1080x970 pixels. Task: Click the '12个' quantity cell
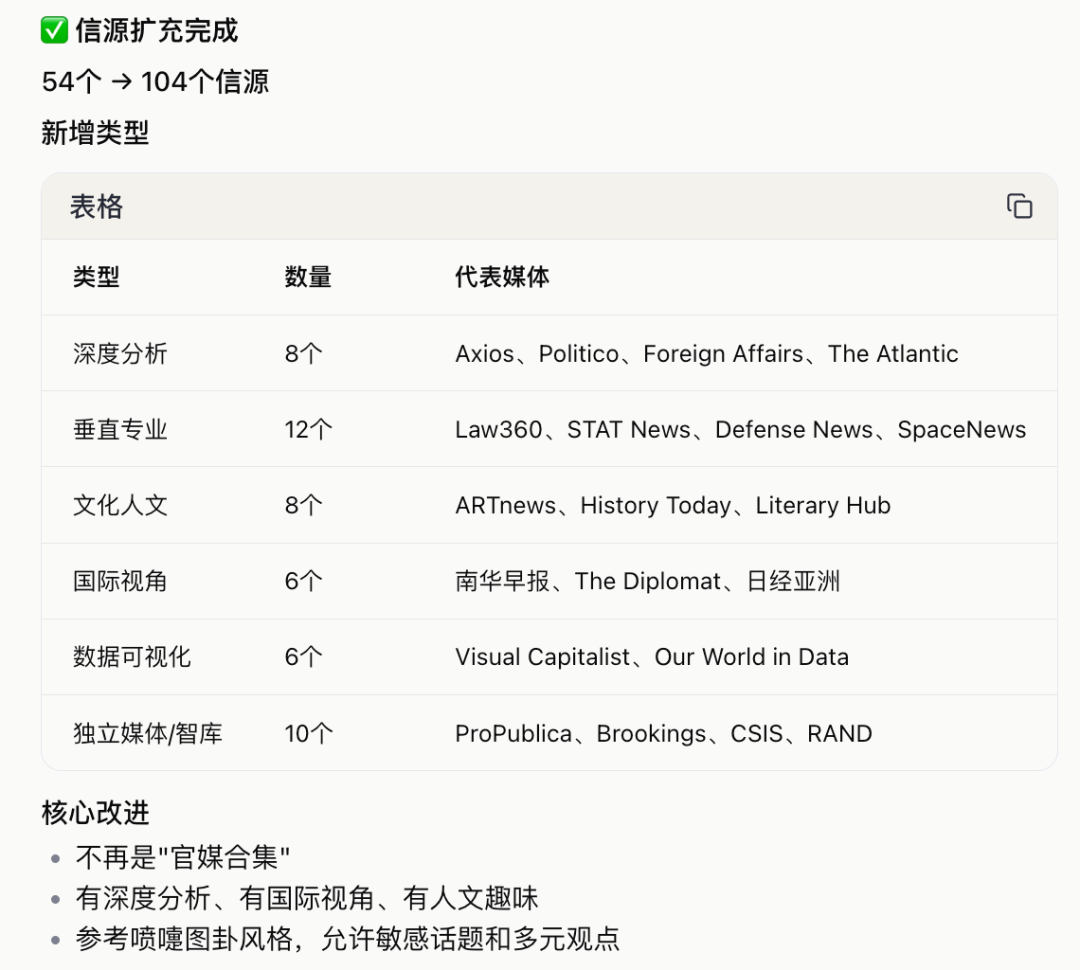point(309,429)
